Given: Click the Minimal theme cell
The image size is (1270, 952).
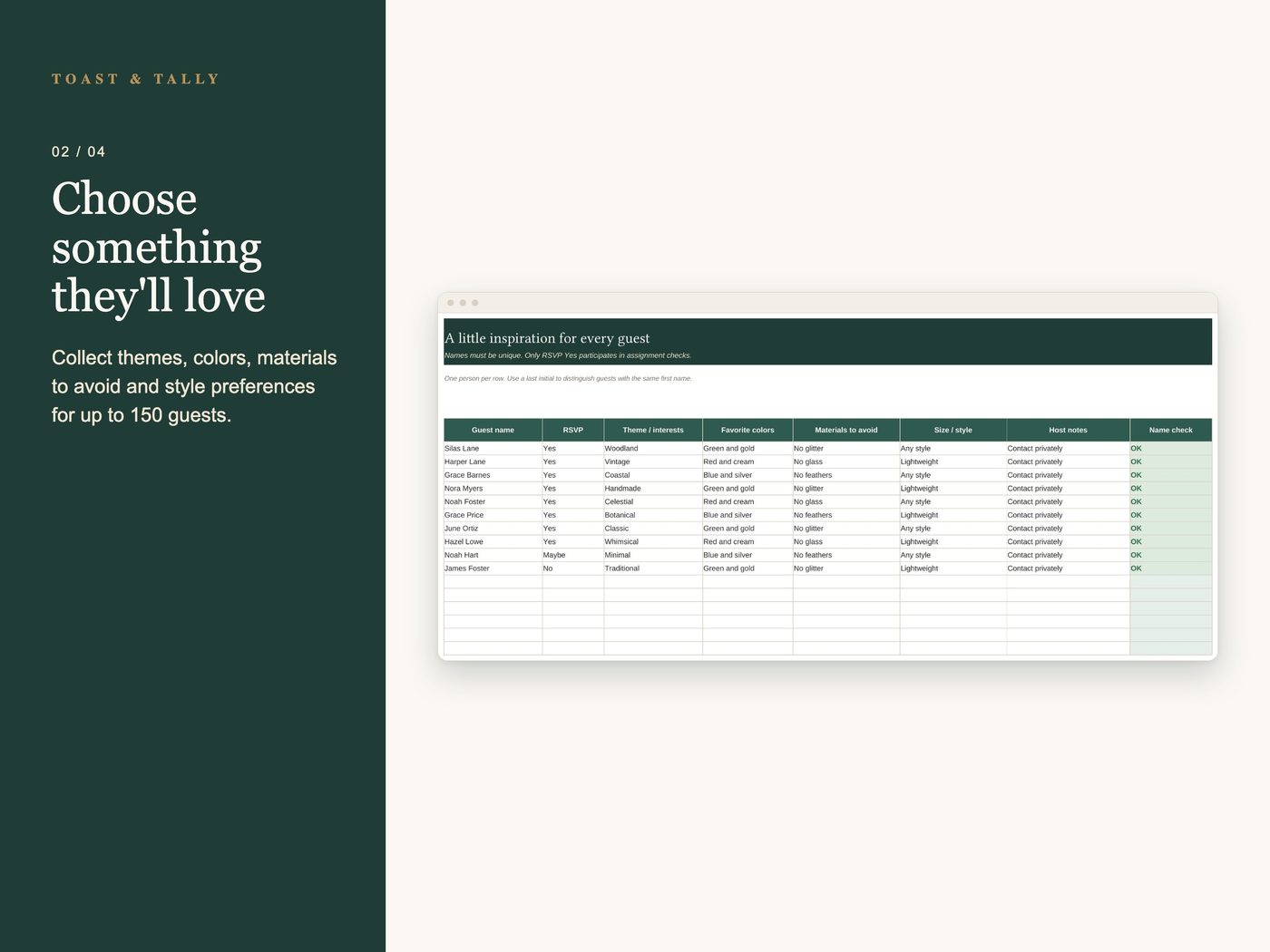Looking at the screenshot, I should 653,555.
